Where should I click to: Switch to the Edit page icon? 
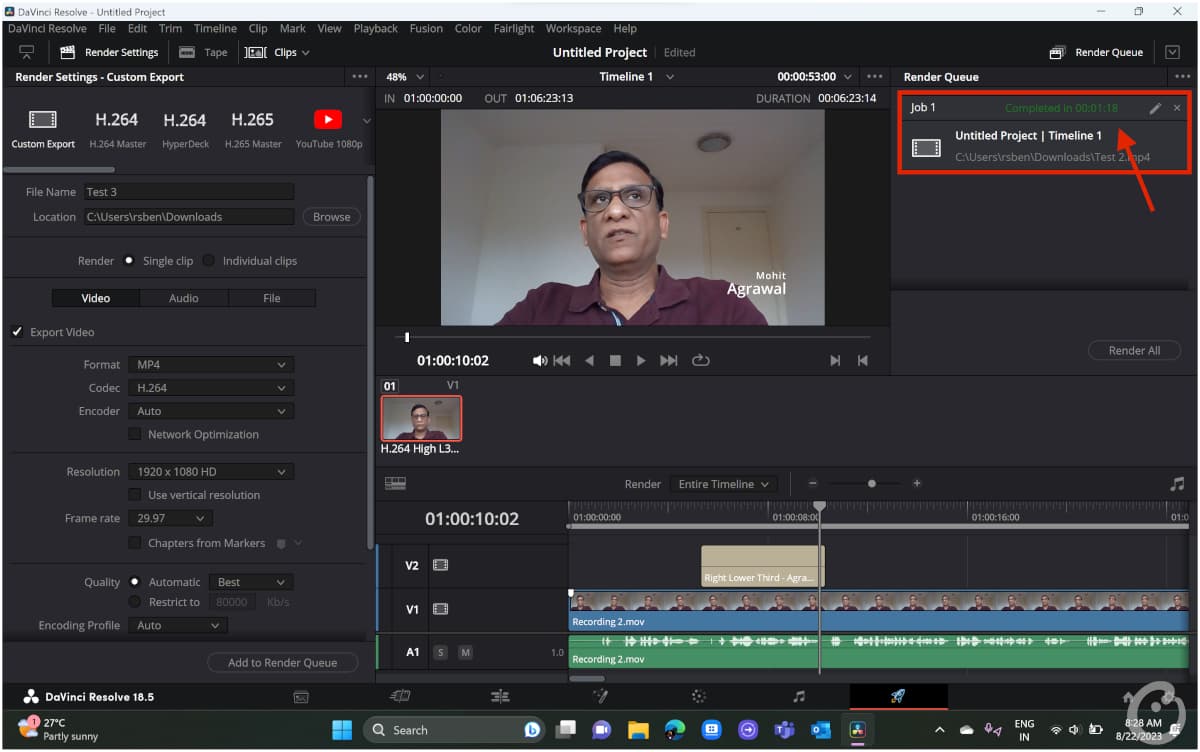[499, 697]
